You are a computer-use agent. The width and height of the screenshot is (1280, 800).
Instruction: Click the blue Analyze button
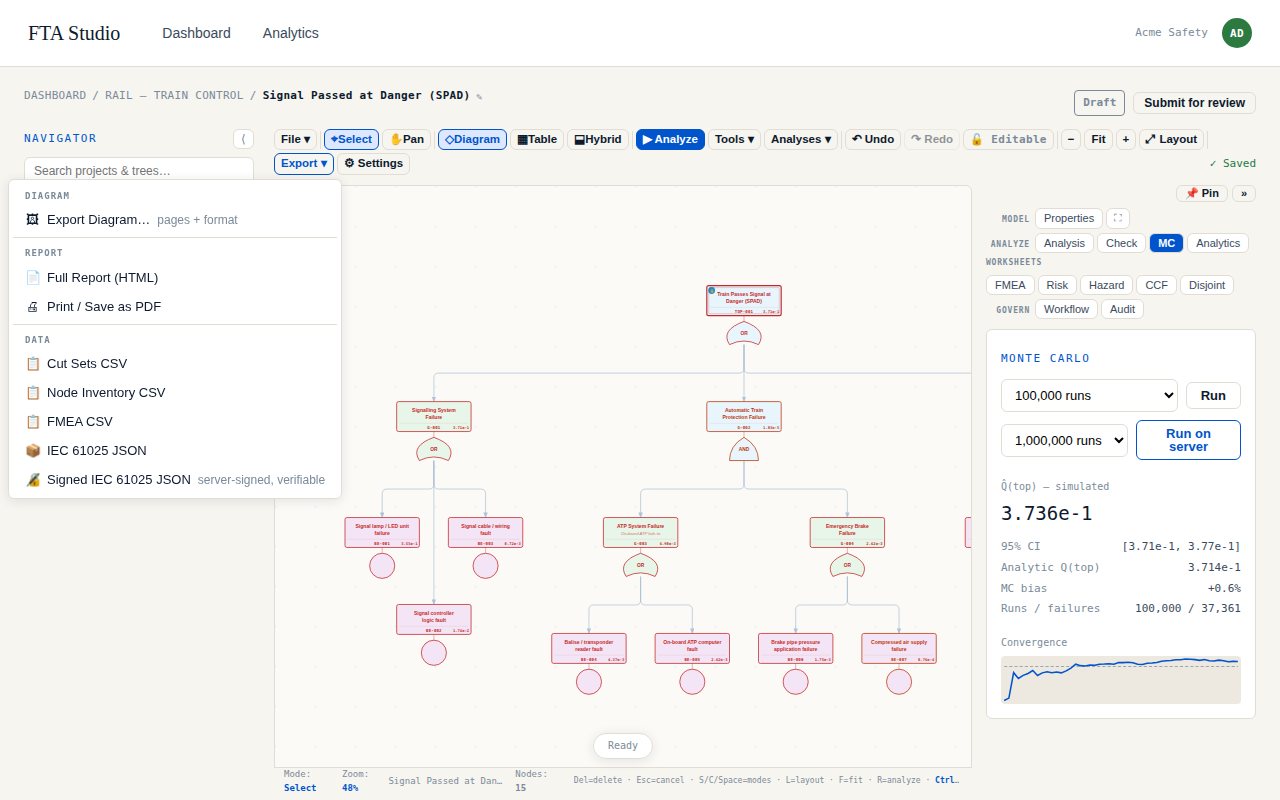pyautogui.click(x=670, y=139)
